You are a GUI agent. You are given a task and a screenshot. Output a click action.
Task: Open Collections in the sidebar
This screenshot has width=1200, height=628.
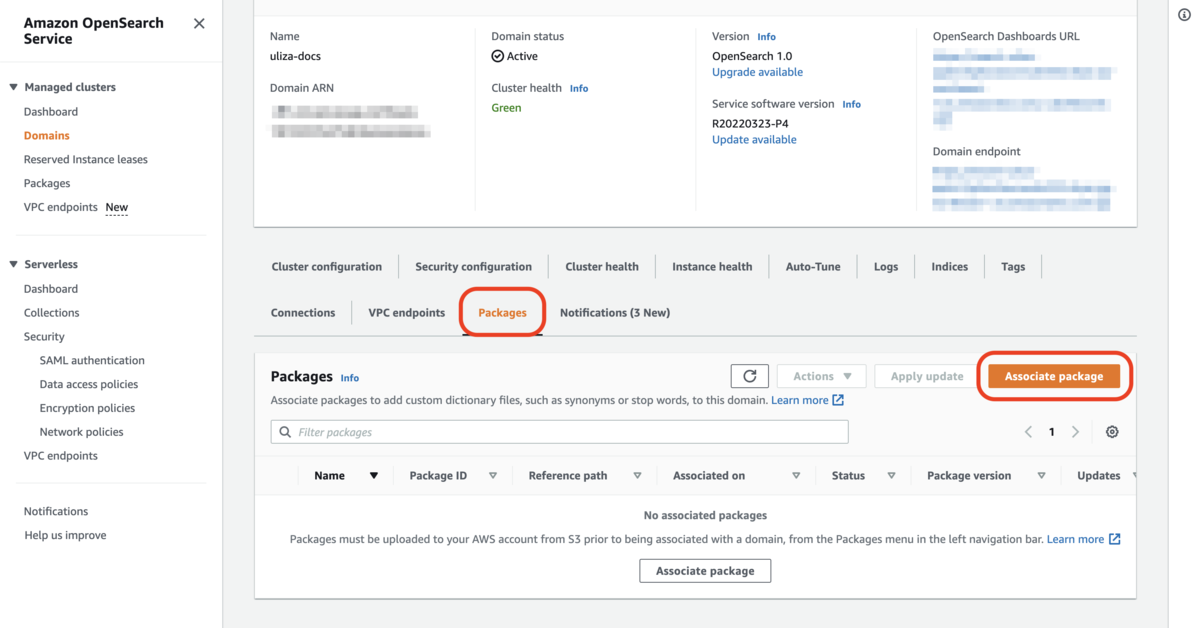click(52, 313)
